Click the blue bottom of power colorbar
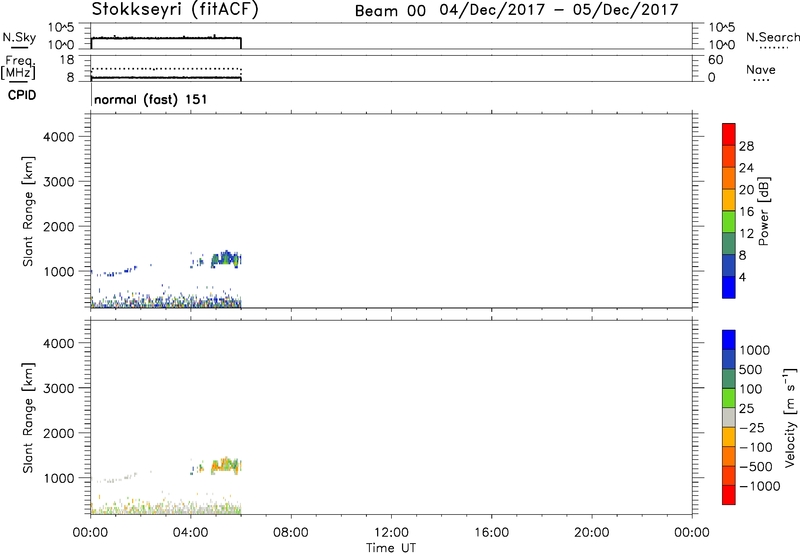The height and width of the screenshot is (554, 800). tap(729, 287)
